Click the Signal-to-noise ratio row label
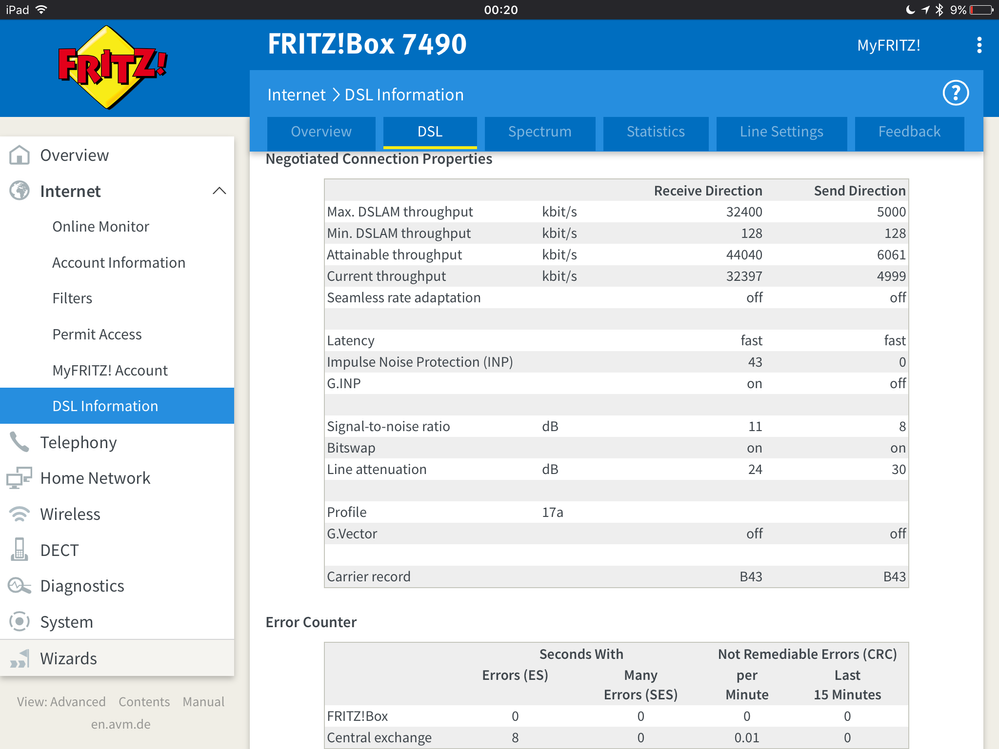Viewport: 999px width, 749px height. pos(388,426)
